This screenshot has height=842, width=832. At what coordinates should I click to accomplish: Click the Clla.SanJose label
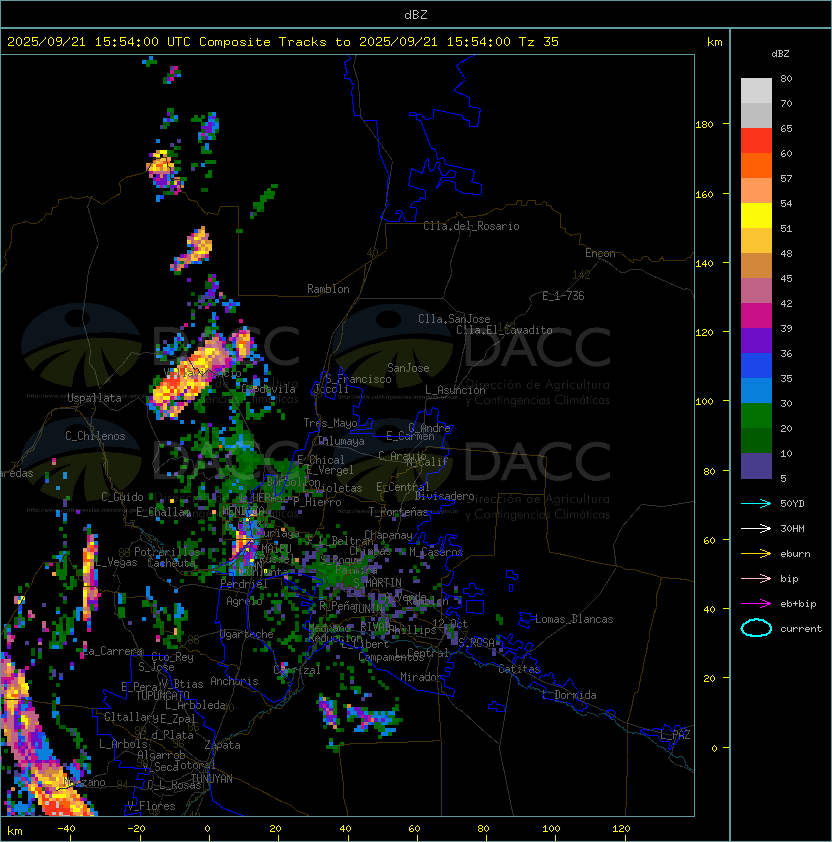[x=454, y=319]
